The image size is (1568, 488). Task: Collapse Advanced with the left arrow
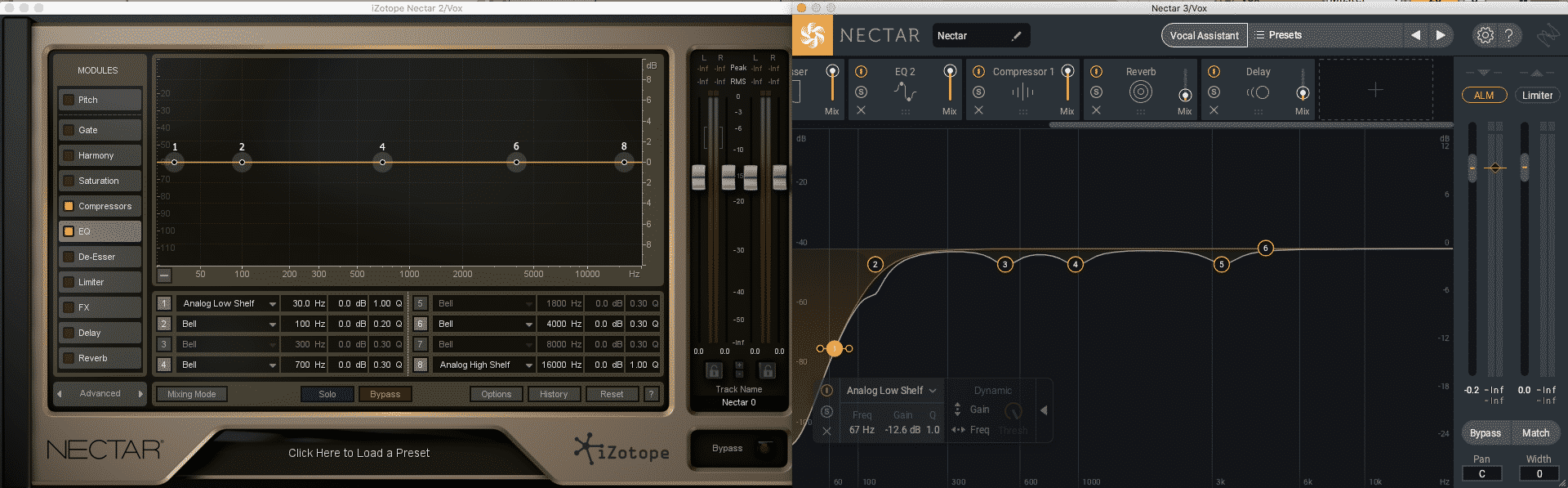(59, 394)
